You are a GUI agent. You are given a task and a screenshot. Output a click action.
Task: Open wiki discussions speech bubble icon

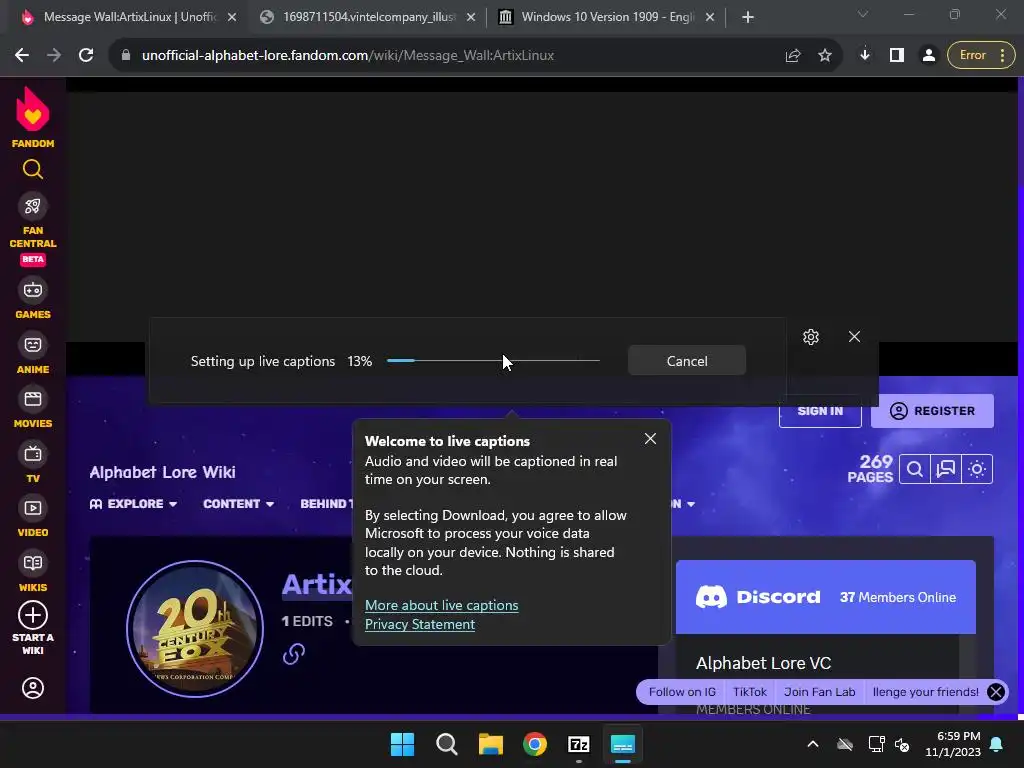pyautogui.click(x=946, y=469)
